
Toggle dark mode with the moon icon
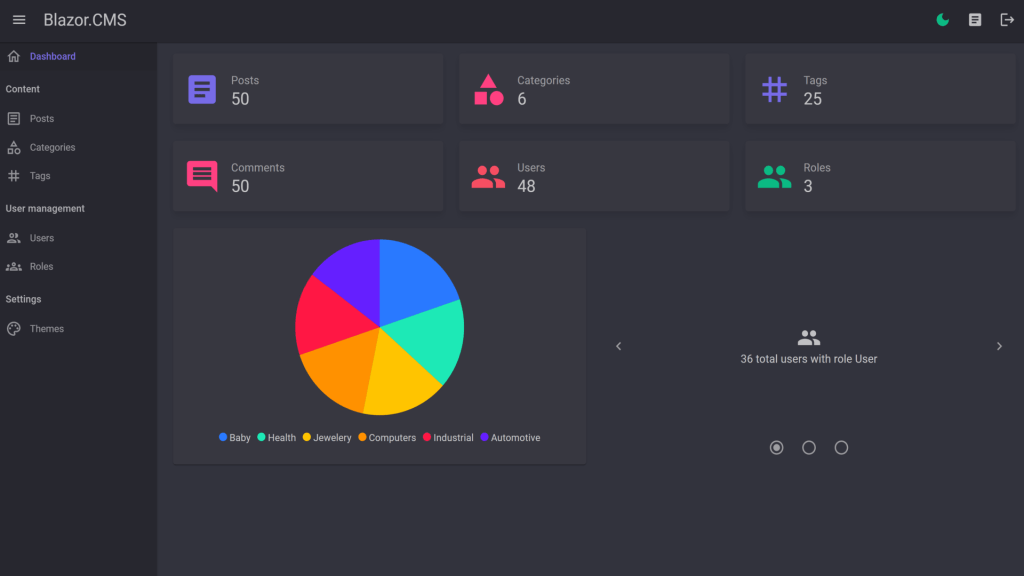[942, 20]
